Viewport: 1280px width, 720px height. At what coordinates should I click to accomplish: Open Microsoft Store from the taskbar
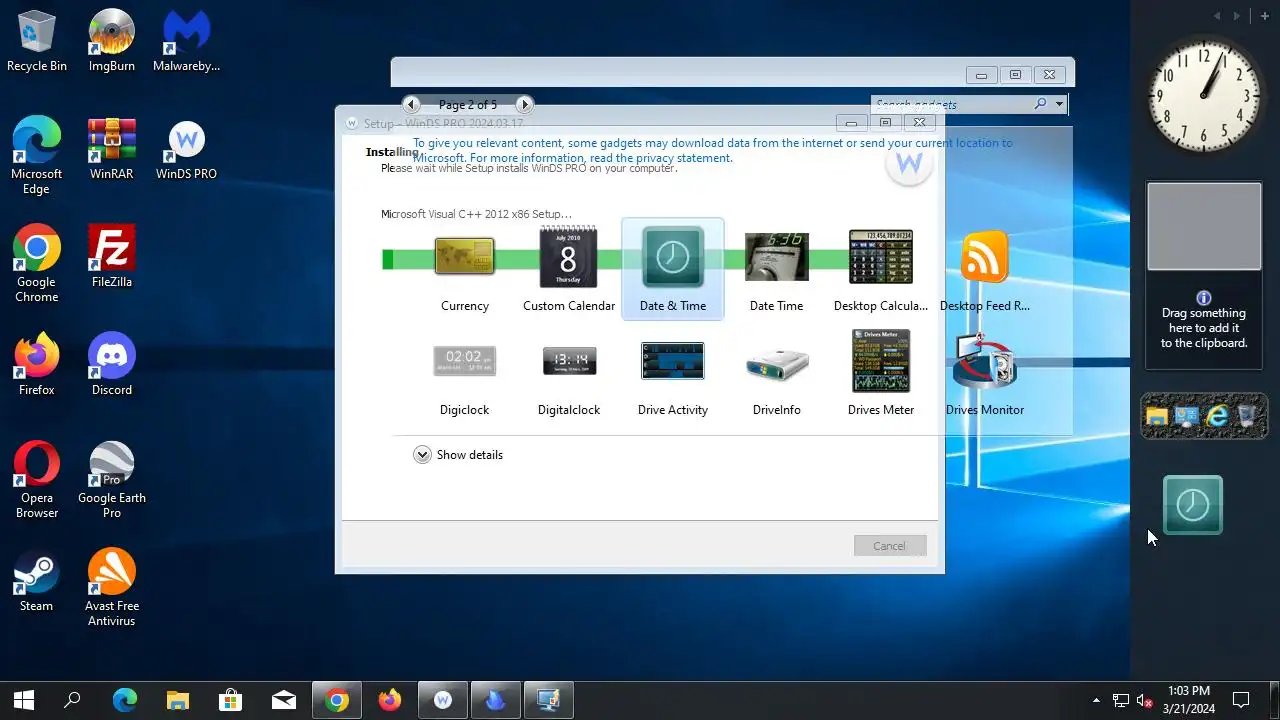coord(231,700)
